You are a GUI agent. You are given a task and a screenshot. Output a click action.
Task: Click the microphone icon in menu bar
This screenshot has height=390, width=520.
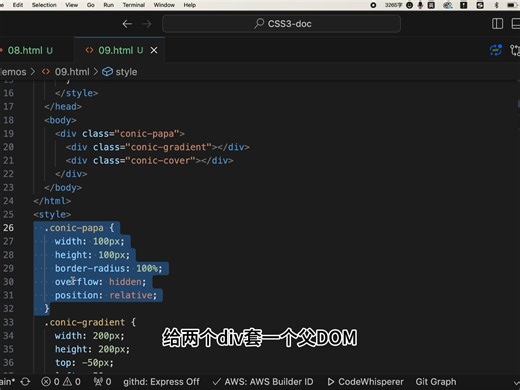(x=420, y=5)
